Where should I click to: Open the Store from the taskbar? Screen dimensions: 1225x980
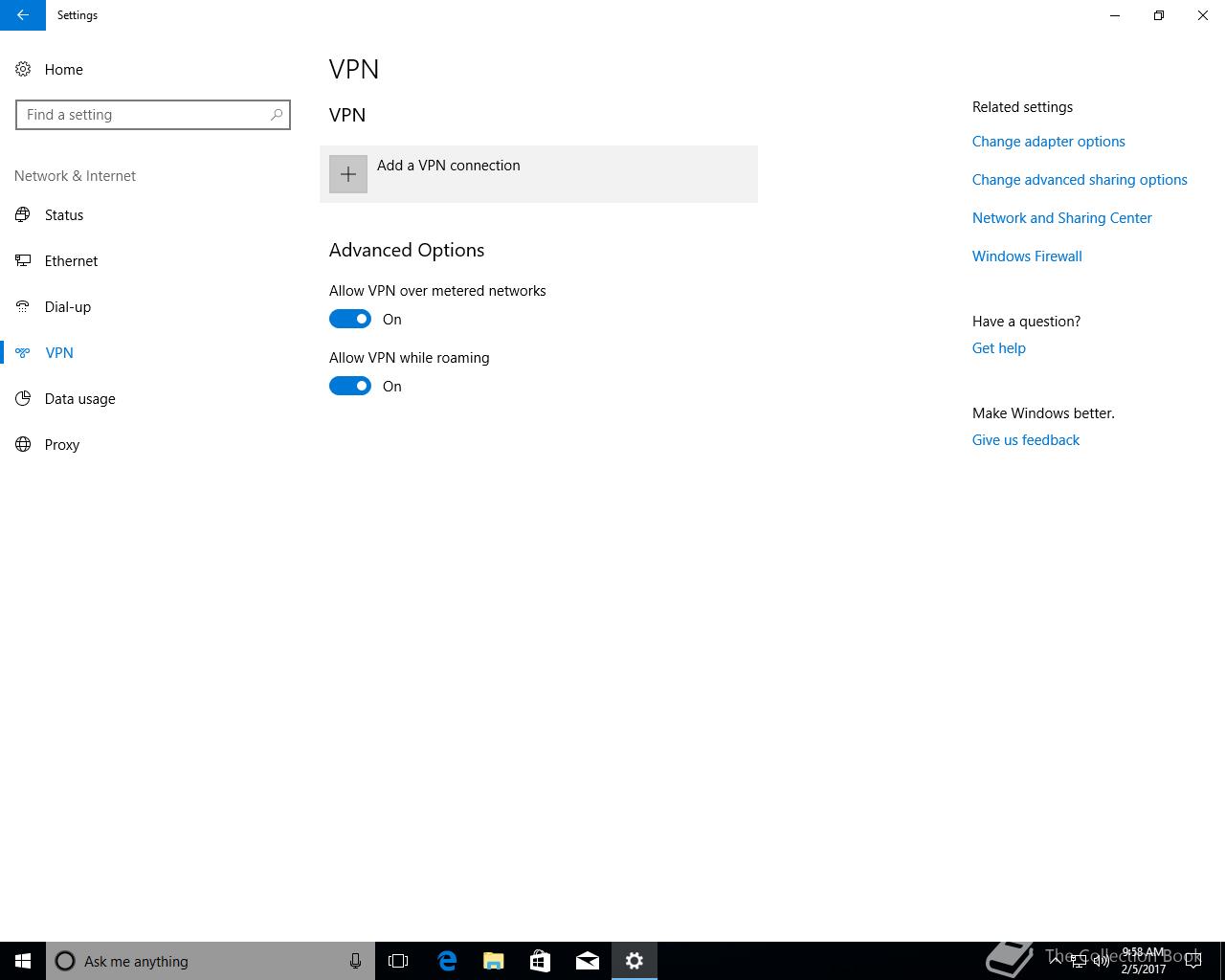[x=540, y=961]
